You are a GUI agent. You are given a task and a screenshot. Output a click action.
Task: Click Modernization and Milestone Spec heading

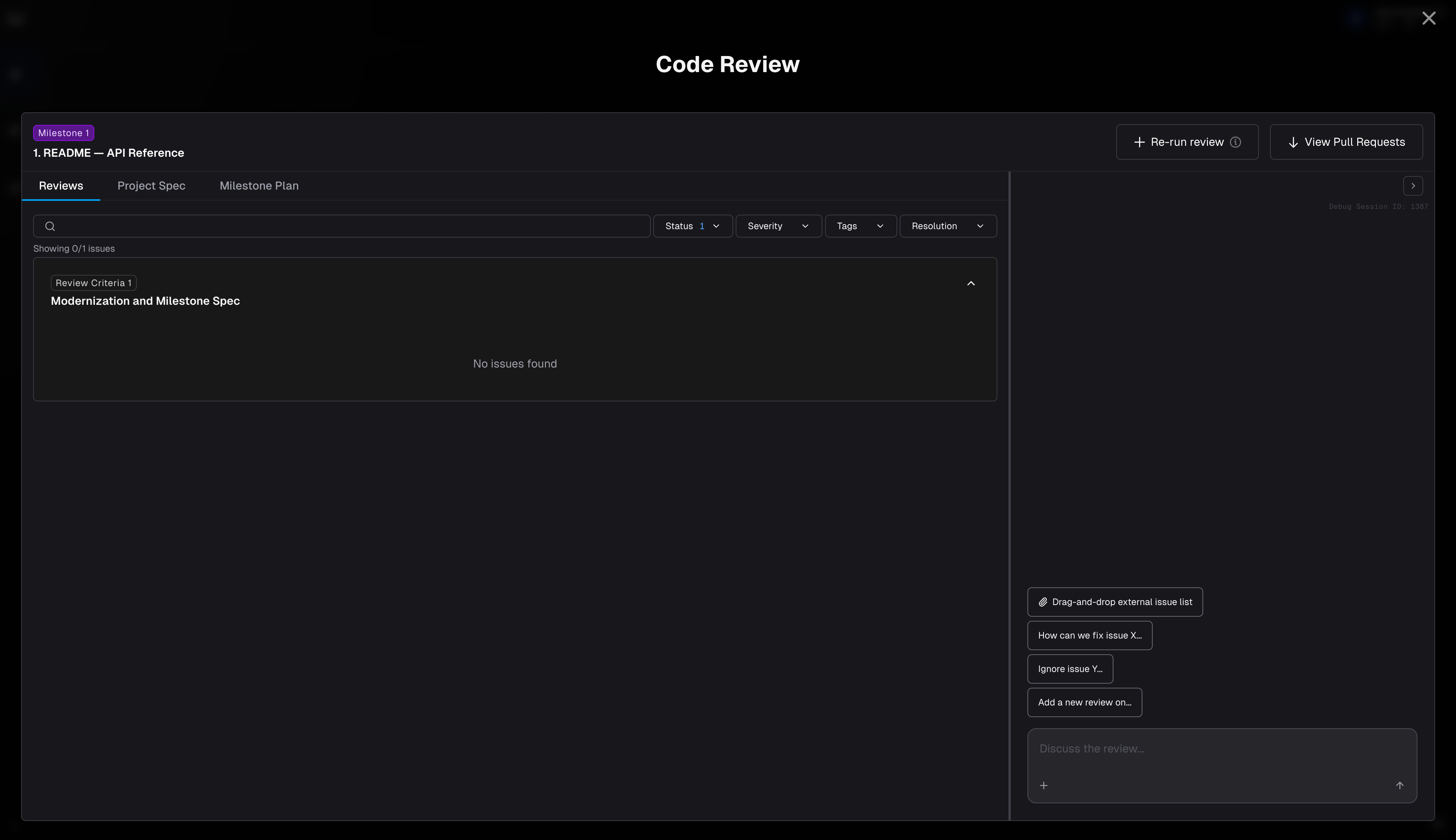pos(145,301)
